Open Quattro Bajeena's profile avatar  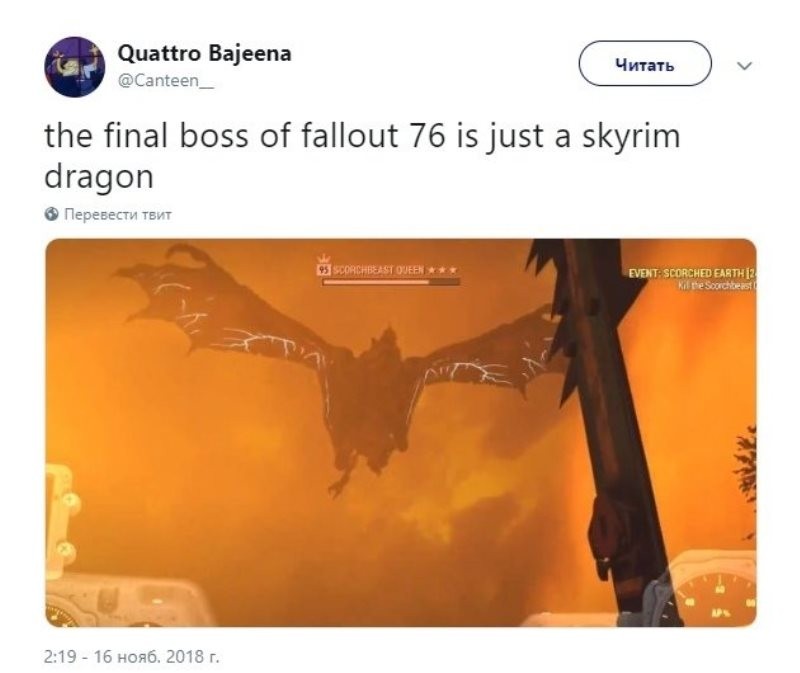(74, 66)
